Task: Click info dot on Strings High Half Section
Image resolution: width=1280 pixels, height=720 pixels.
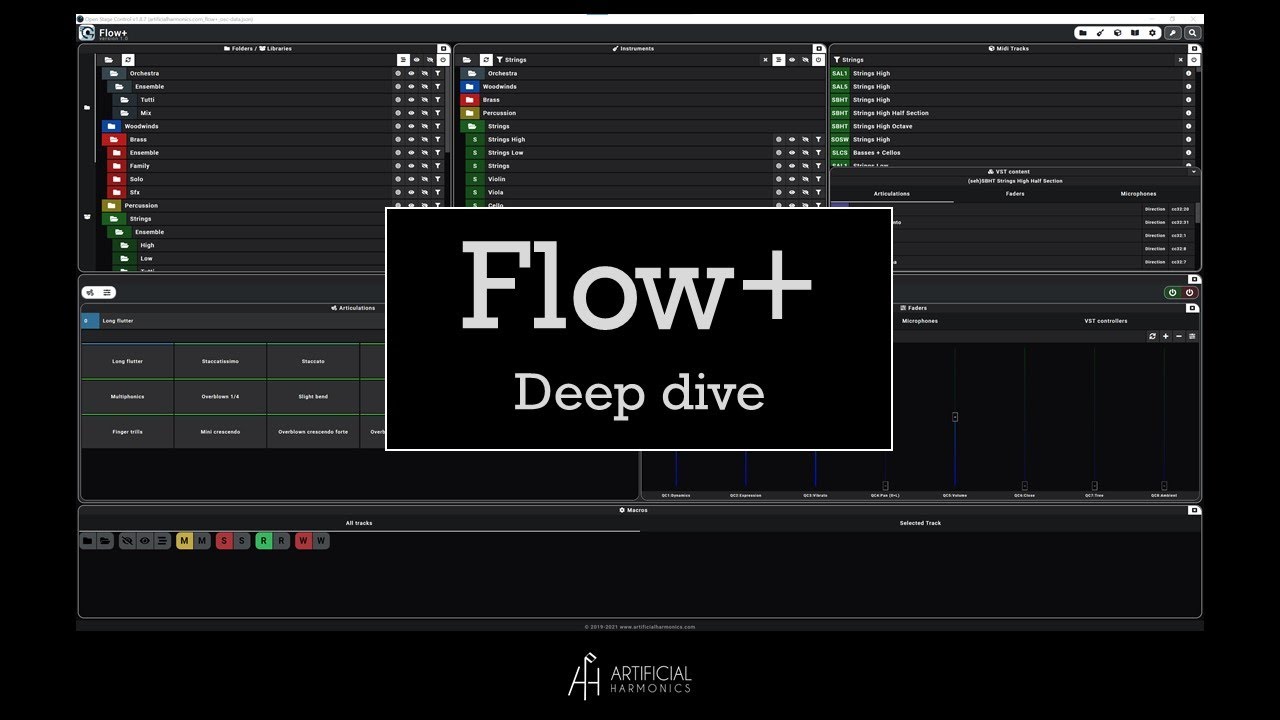Action: [1188, 113]
